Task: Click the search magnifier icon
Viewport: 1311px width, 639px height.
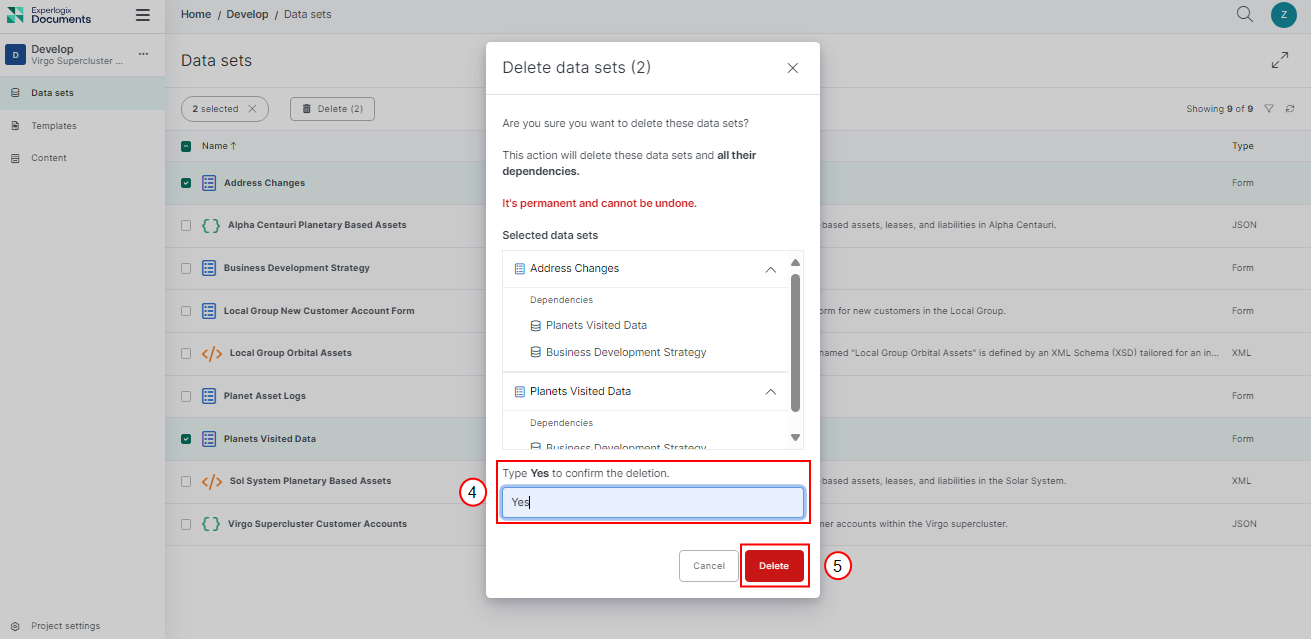Action: [1244, 14]
